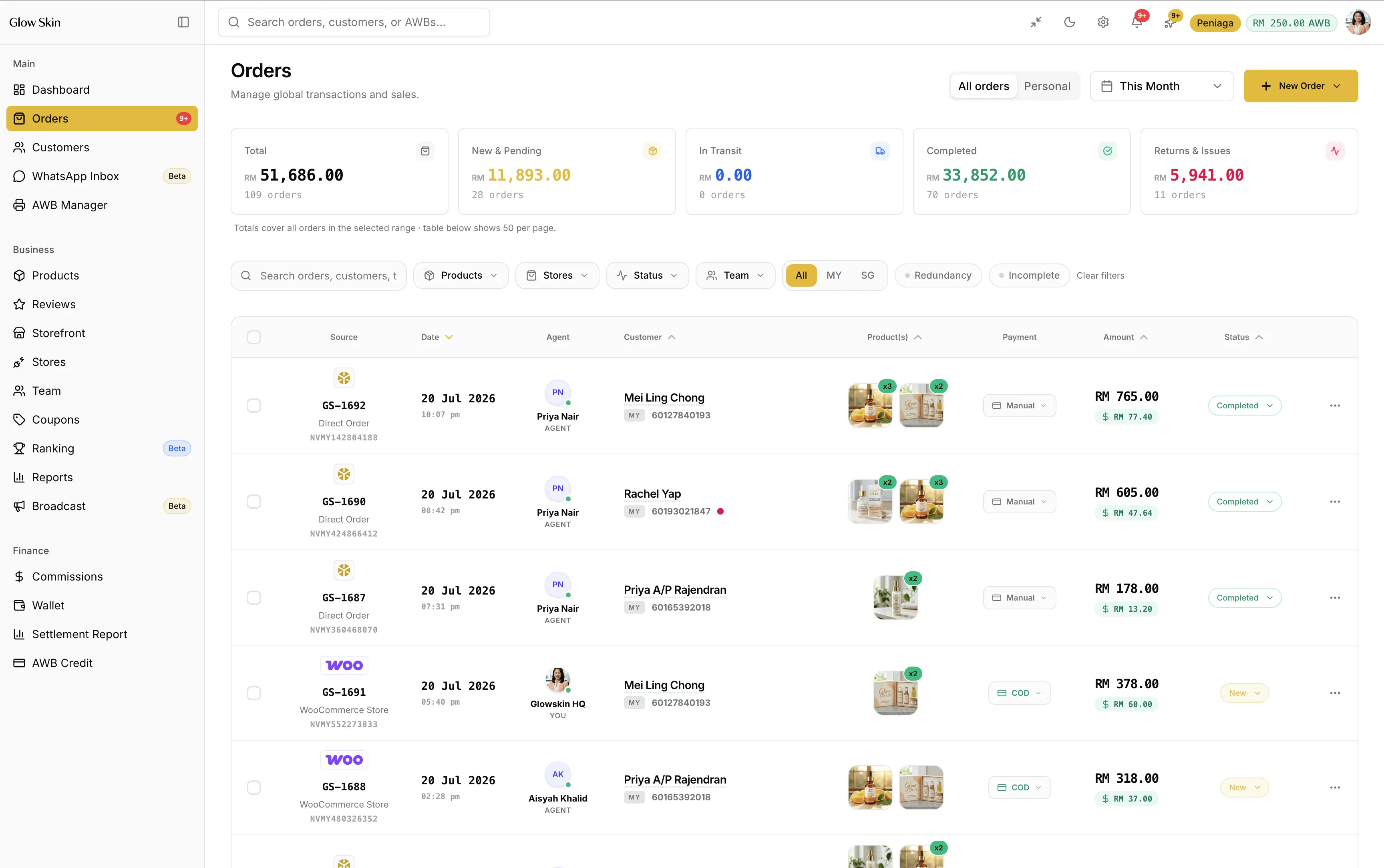
Task: Open Settlement Report in the sidebar
Action: pyautogui.click(x=102, y=634)
